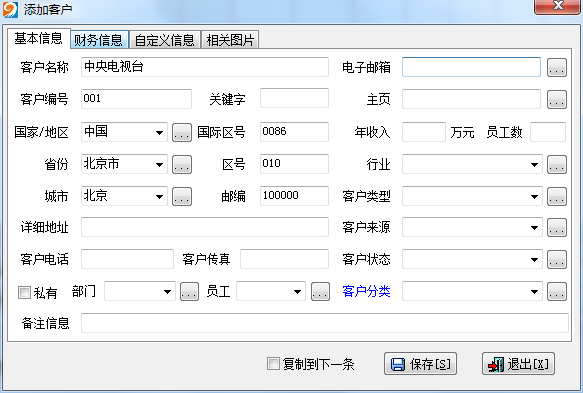Click the 区号 field showing 010
583x393 pixels.
coord(294,164)
